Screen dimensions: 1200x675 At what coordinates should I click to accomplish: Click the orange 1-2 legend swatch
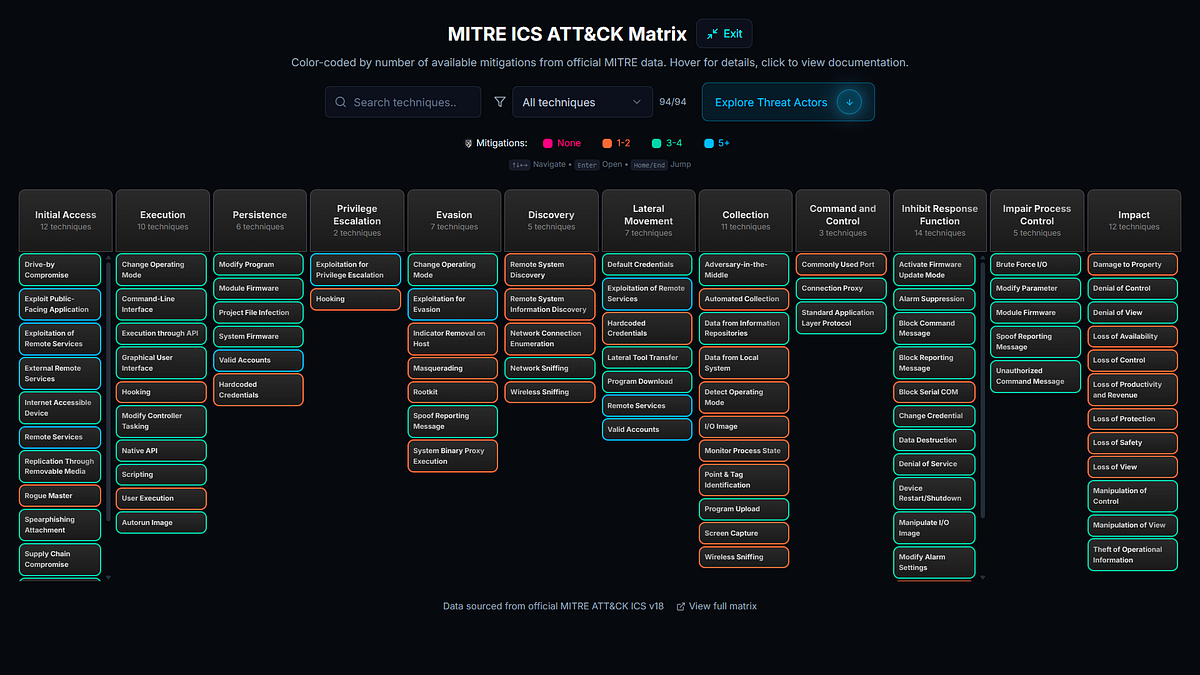(606, 143)
